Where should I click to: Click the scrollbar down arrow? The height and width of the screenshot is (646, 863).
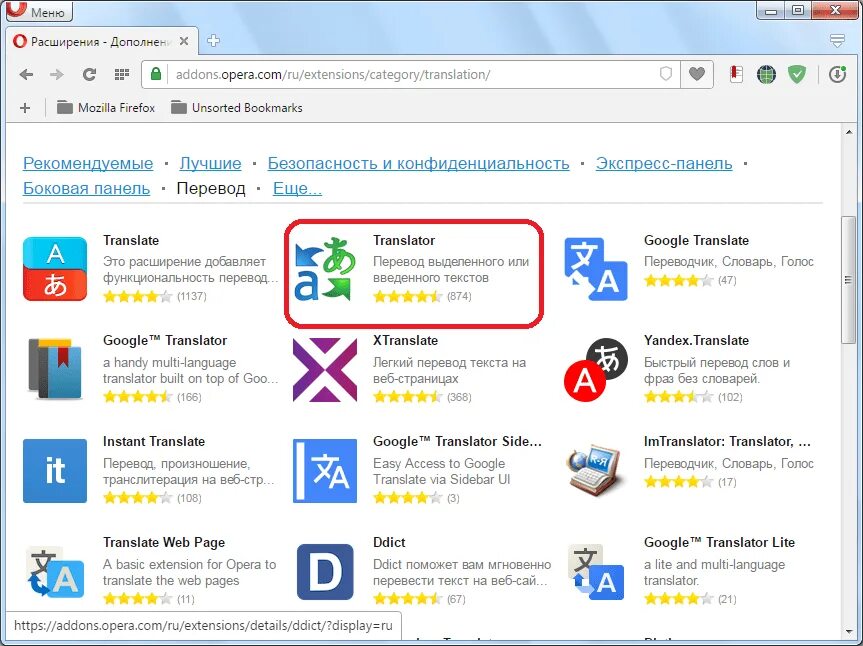(848, 632)
